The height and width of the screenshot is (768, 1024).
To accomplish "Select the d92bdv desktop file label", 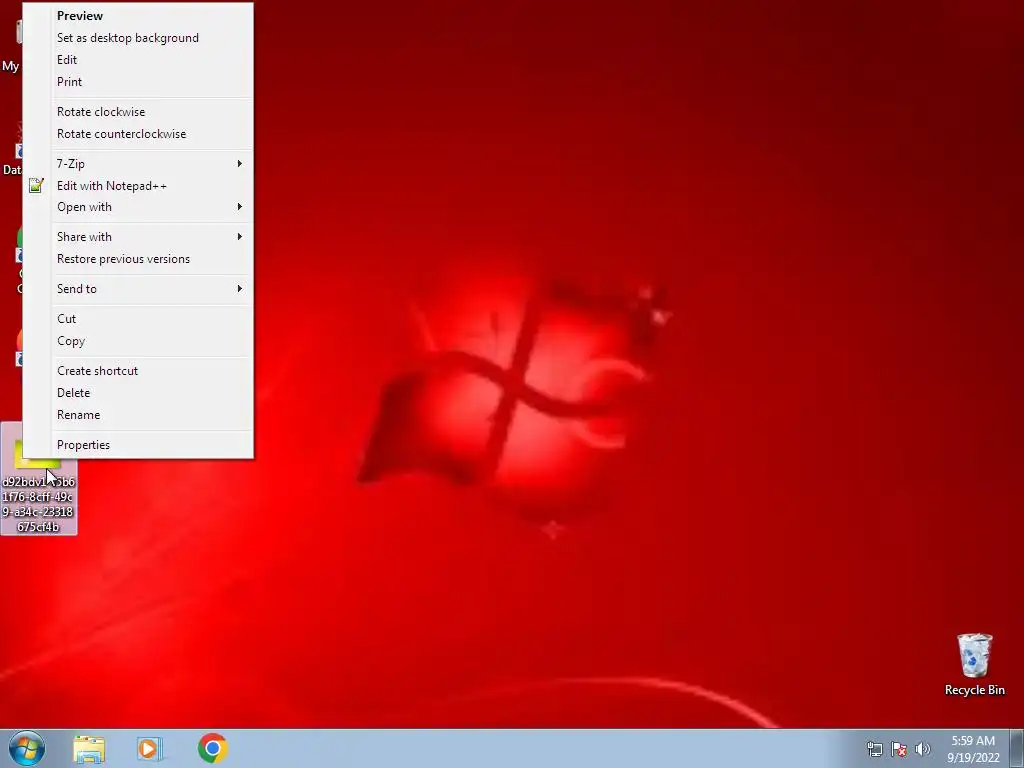I will click(x=39, y=504).
